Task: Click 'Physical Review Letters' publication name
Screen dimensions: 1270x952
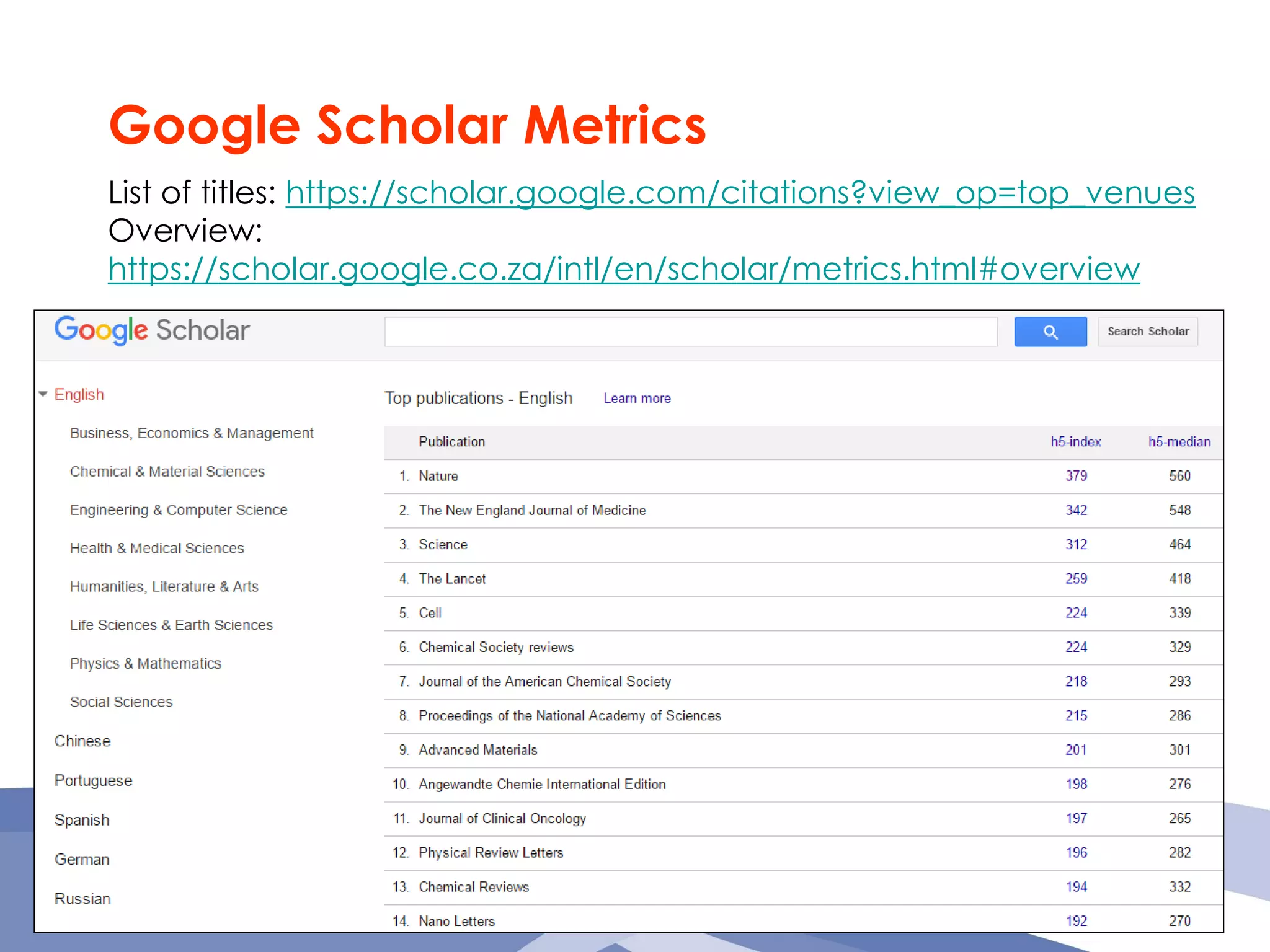Action: tap(491, 853)
